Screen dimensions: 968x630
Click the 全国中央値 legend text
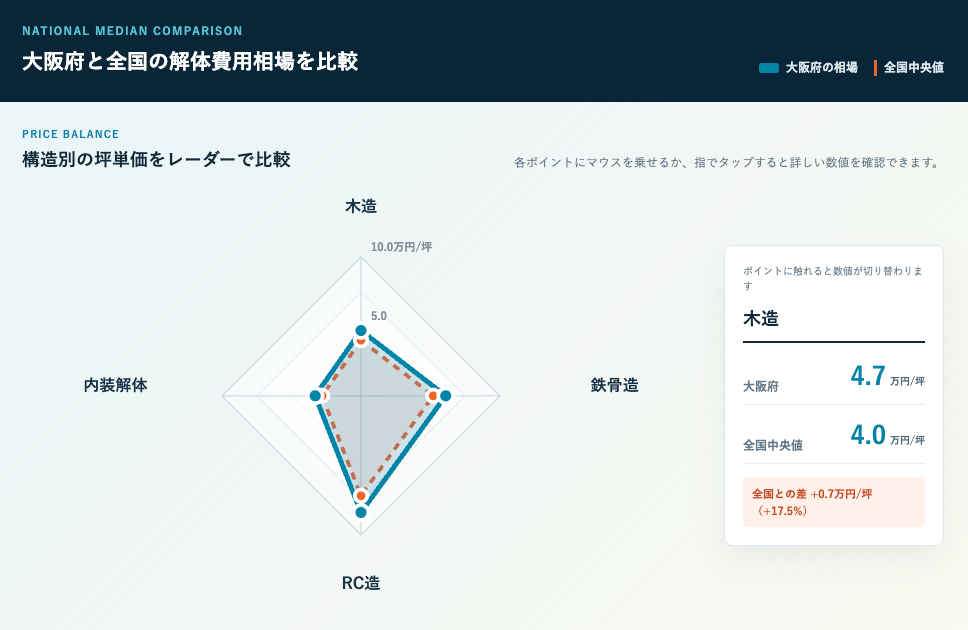[914, 68]
